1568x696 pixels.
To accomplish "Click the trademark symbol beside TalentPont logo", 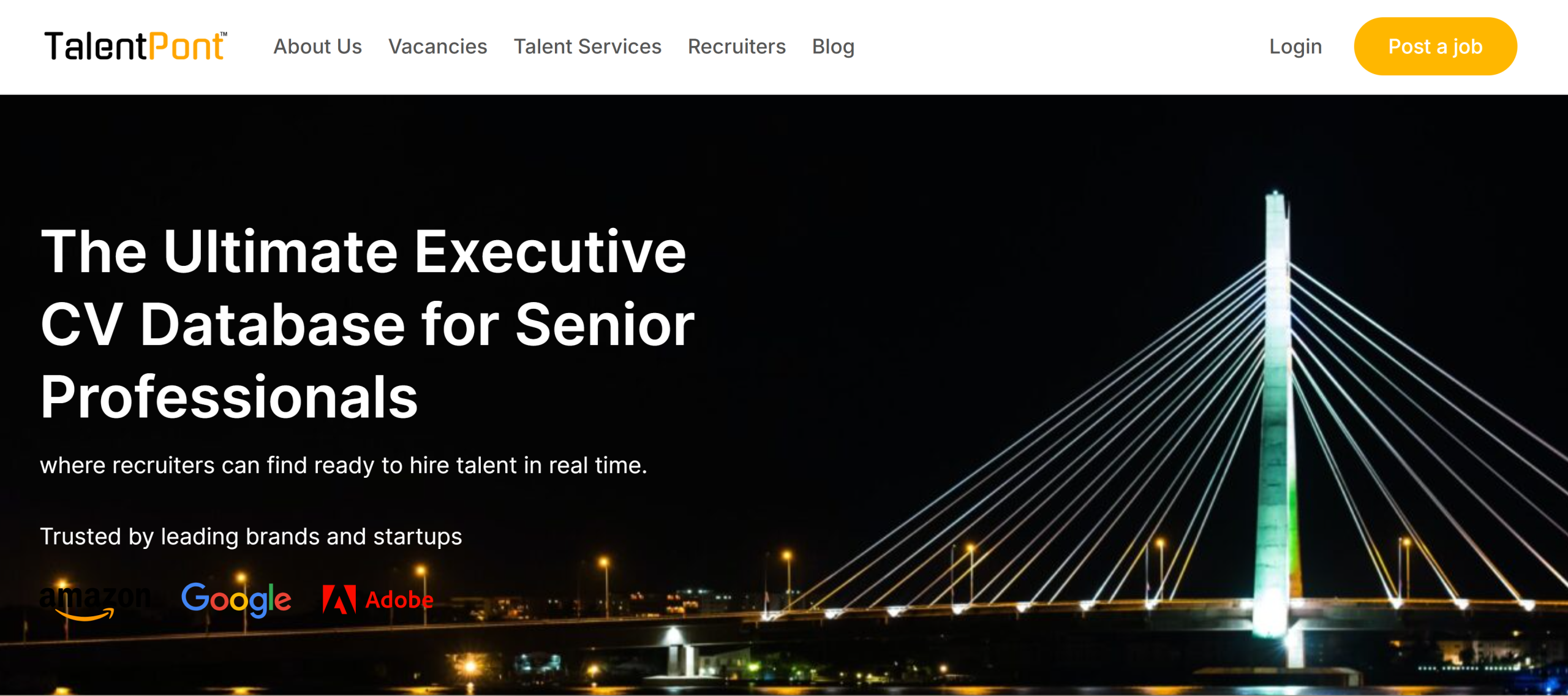I will point(224,34).
